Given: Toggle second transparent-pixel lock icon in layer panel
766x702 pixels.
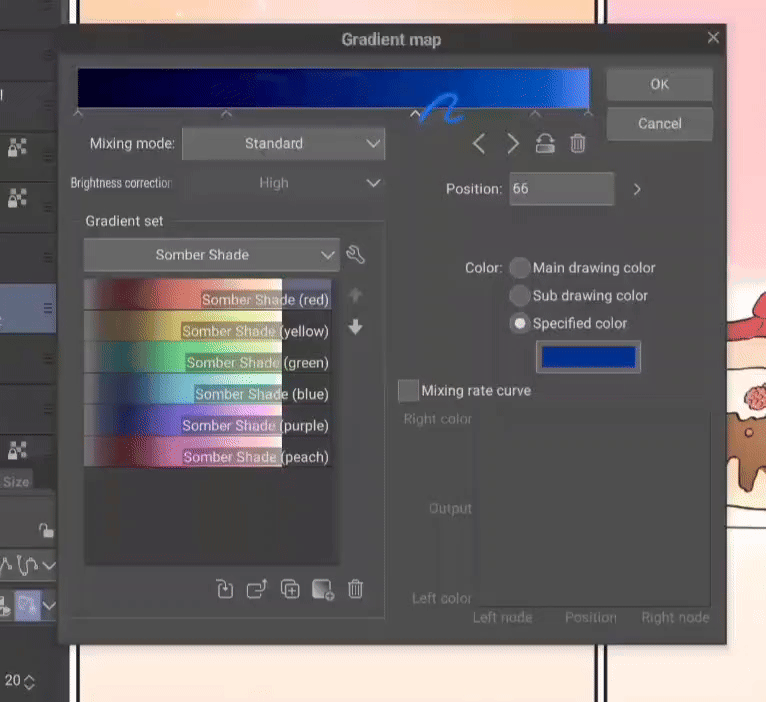Looking at the screenshot, I should click(17, 198).
